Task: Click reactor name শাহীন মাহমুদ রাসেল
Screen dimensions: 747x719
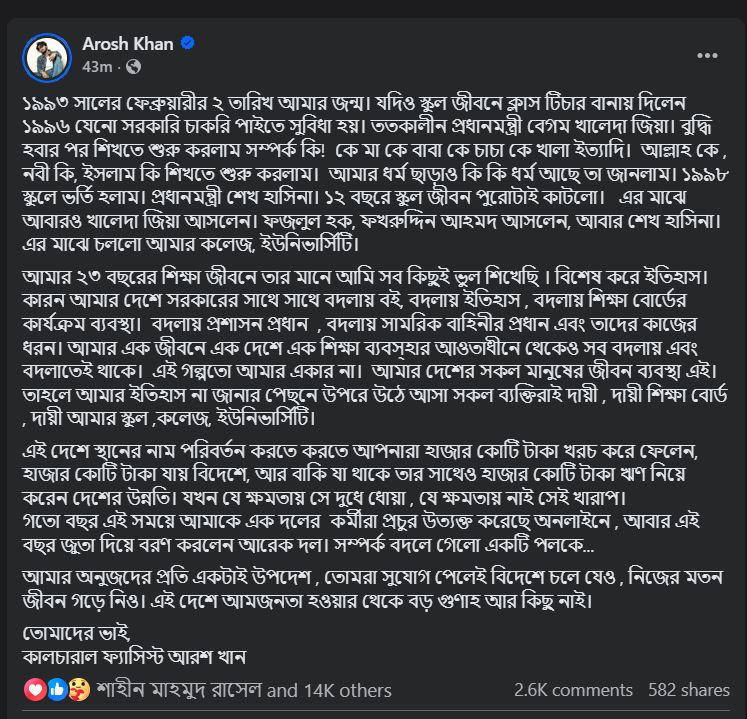Action: point(174,690)
